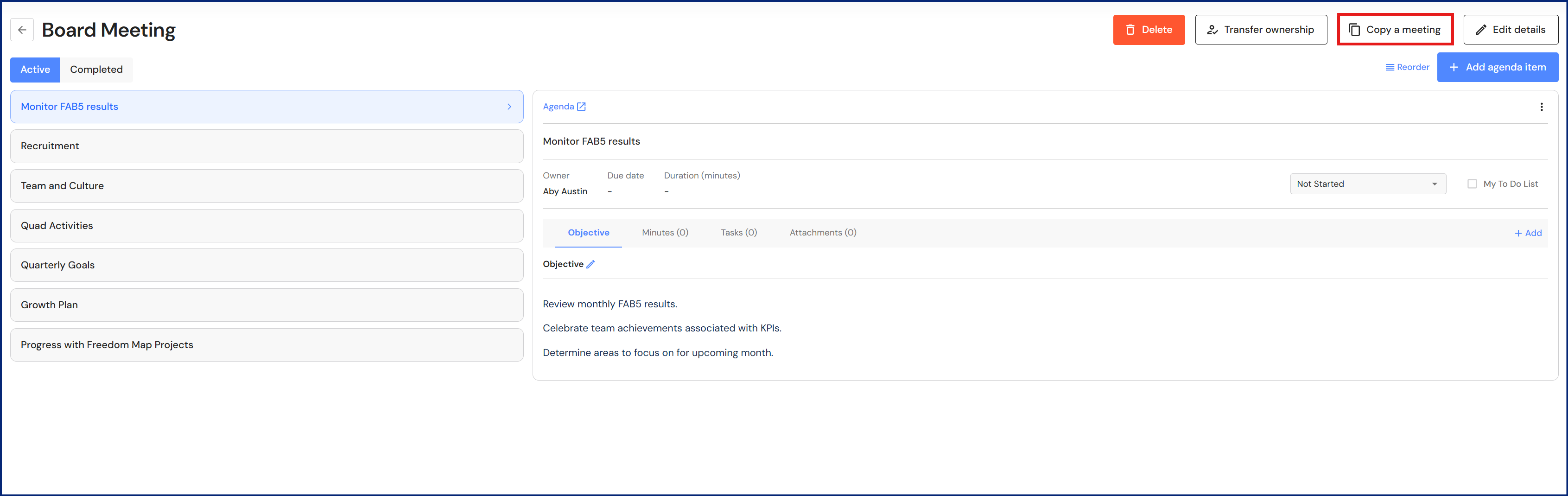
Task: Click the Reorder list icon
Action: tap(1390, 68)
